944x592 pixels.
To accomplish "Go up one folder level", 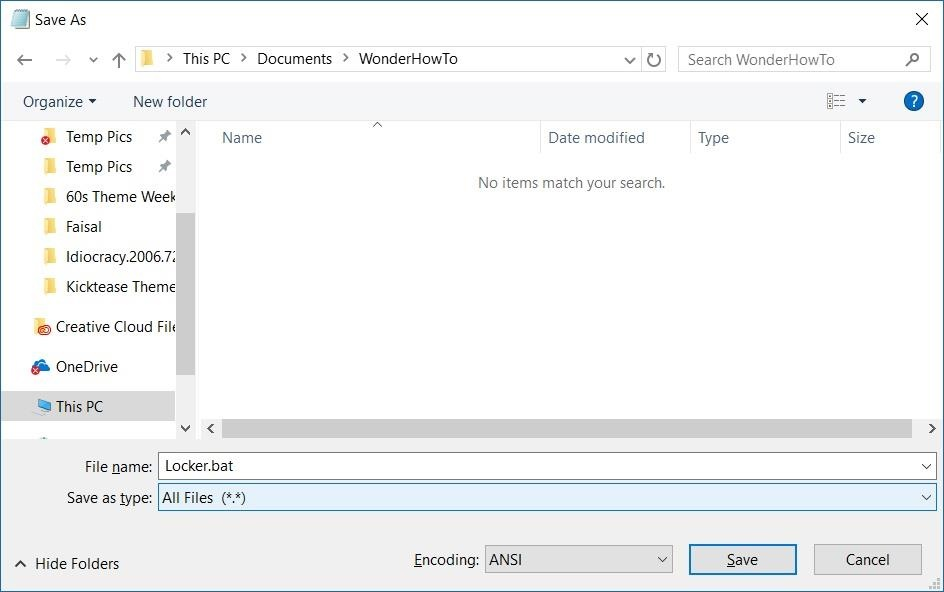I will 119,60.
